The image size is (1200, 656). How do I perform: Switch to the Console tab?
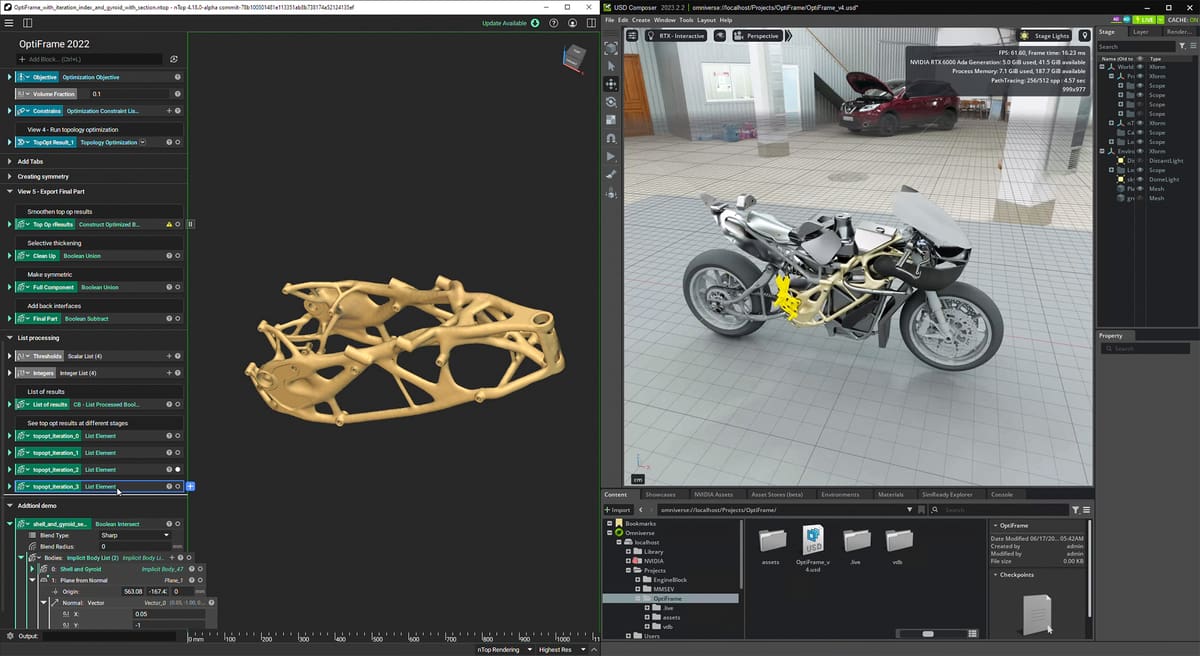click(x=1001, y=494)
